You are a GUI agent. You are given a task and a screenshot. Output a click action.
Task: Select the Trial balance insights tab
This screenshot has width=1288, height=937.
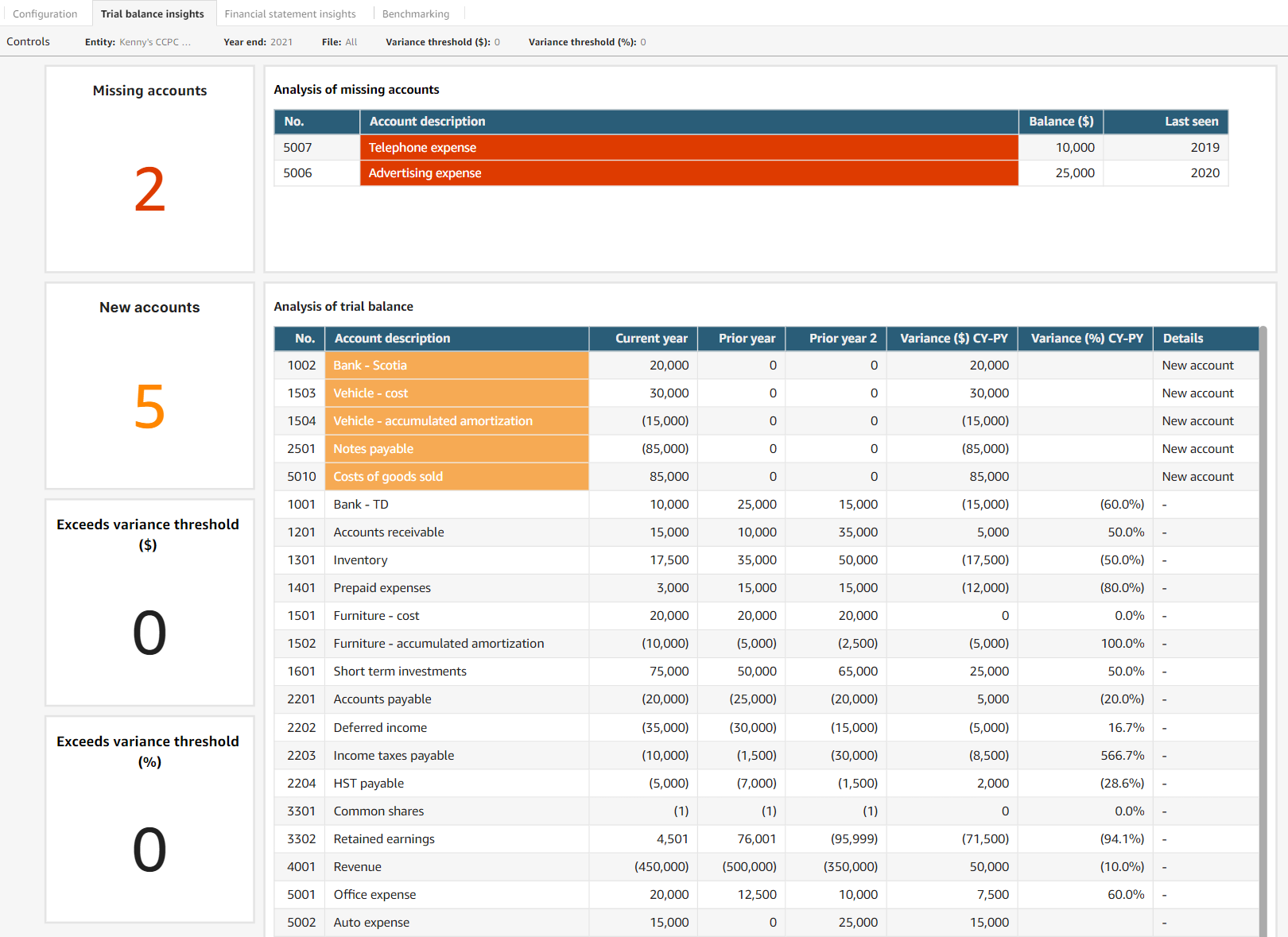click(153, 14)
